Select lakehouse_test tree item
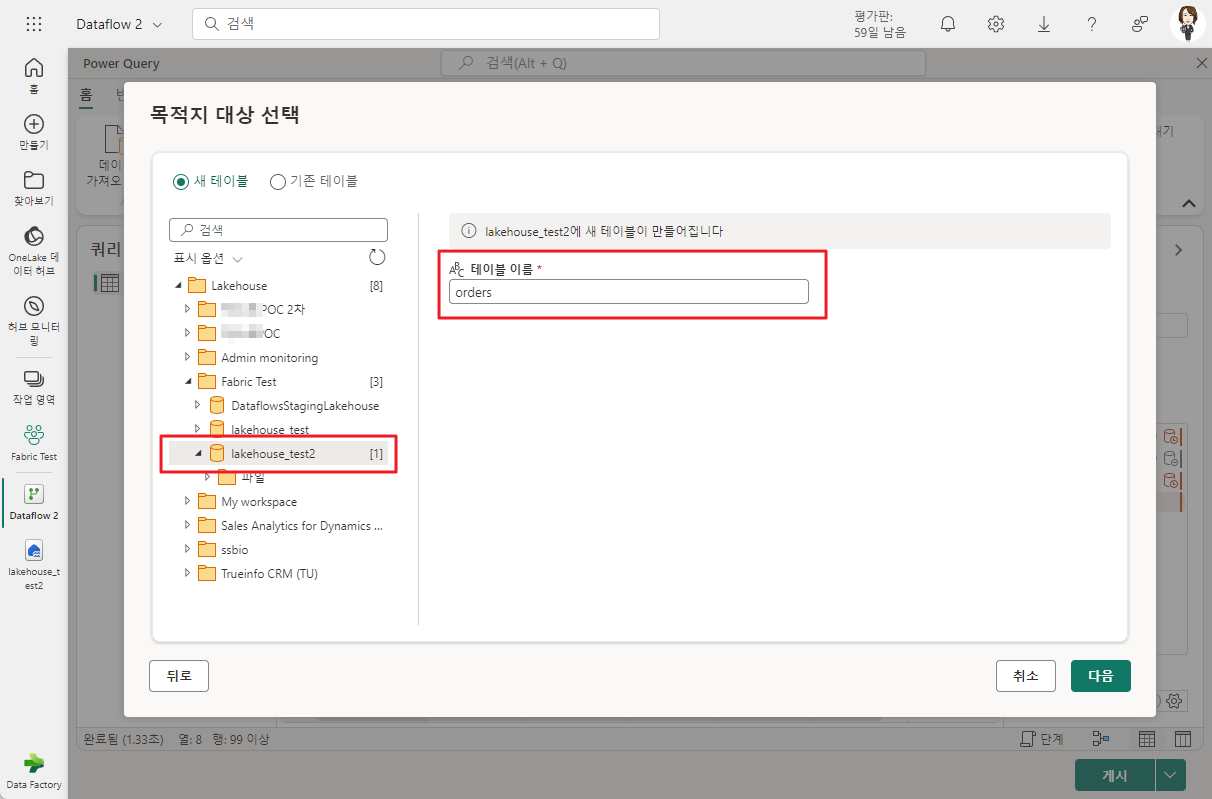The image size is (1212, 799). 270,429
